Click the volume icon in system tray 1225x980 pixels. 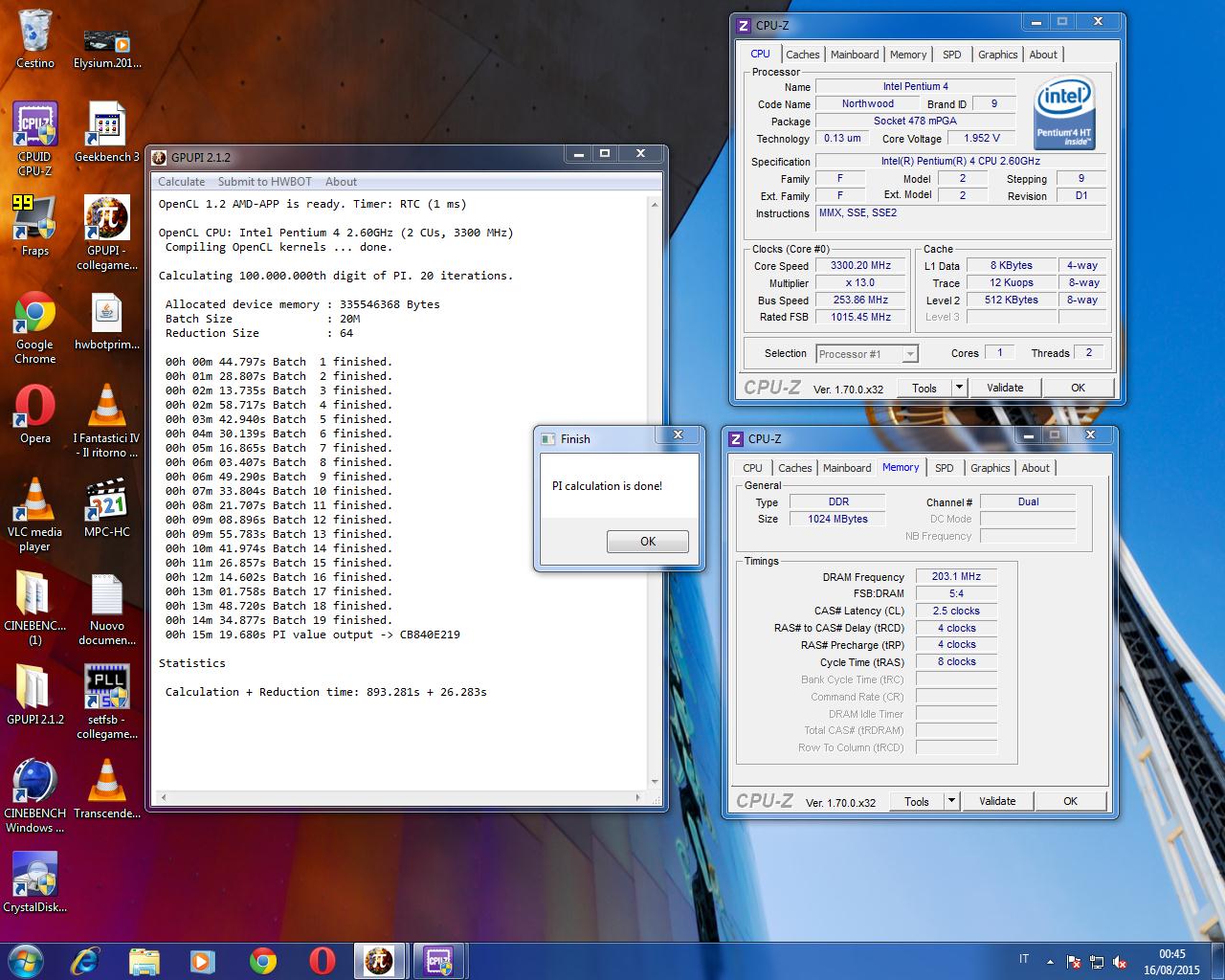(1120, 962)
